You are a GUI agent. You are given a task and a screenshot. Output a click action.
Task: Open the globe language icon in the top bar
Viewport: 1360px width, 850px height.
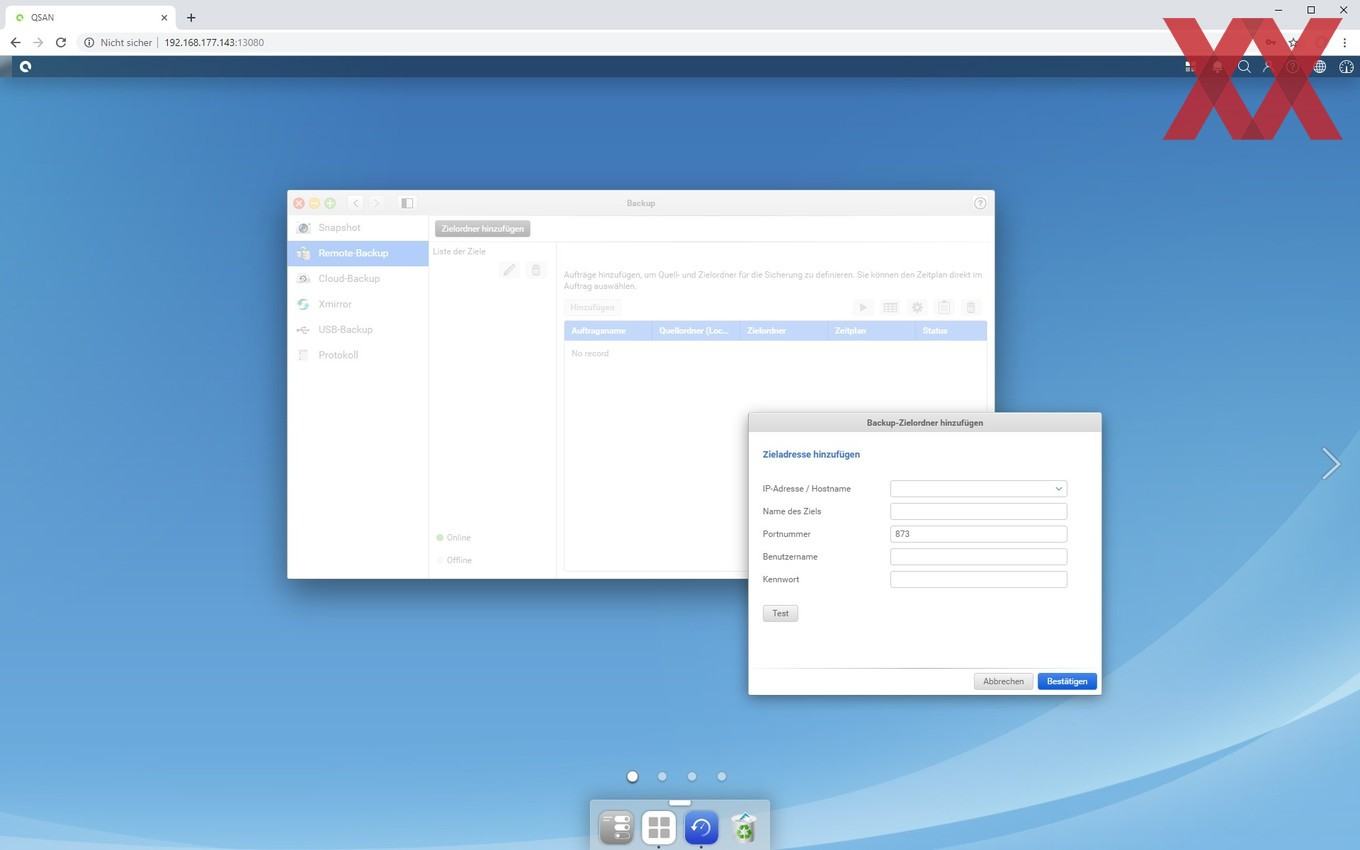1320,67
